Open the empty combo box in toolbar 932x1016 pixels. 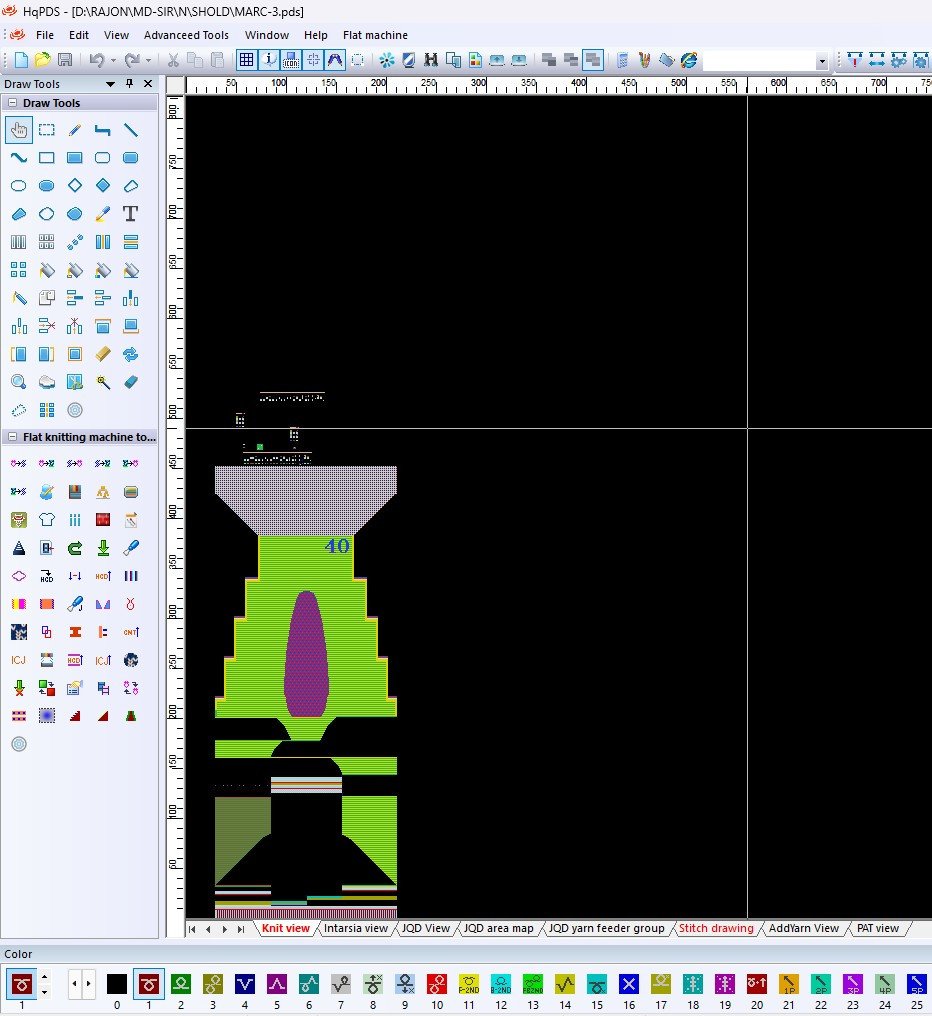822,61
